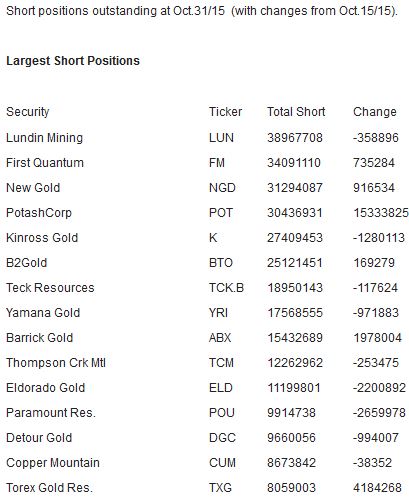Image resolution: width=409 pixels, height=501 pixels.
Task: Select the POU ticker for Paramount Res.
Action: 222,413
